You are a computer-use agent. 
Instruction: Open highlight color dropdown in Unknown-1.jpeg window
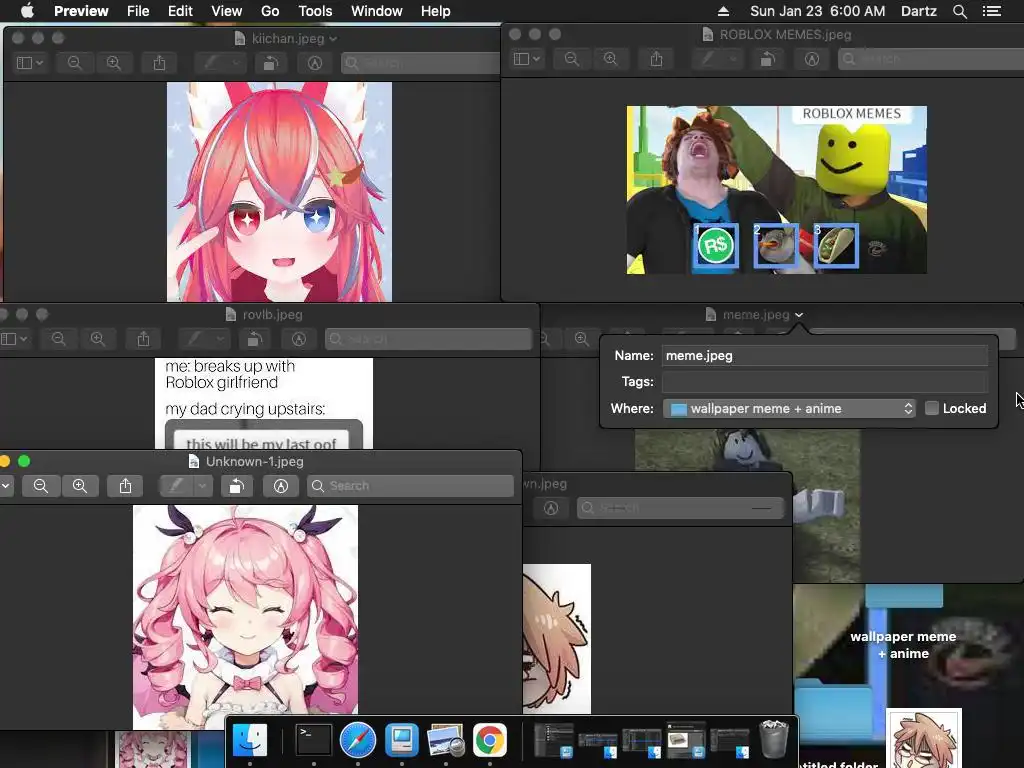(203, 486)
